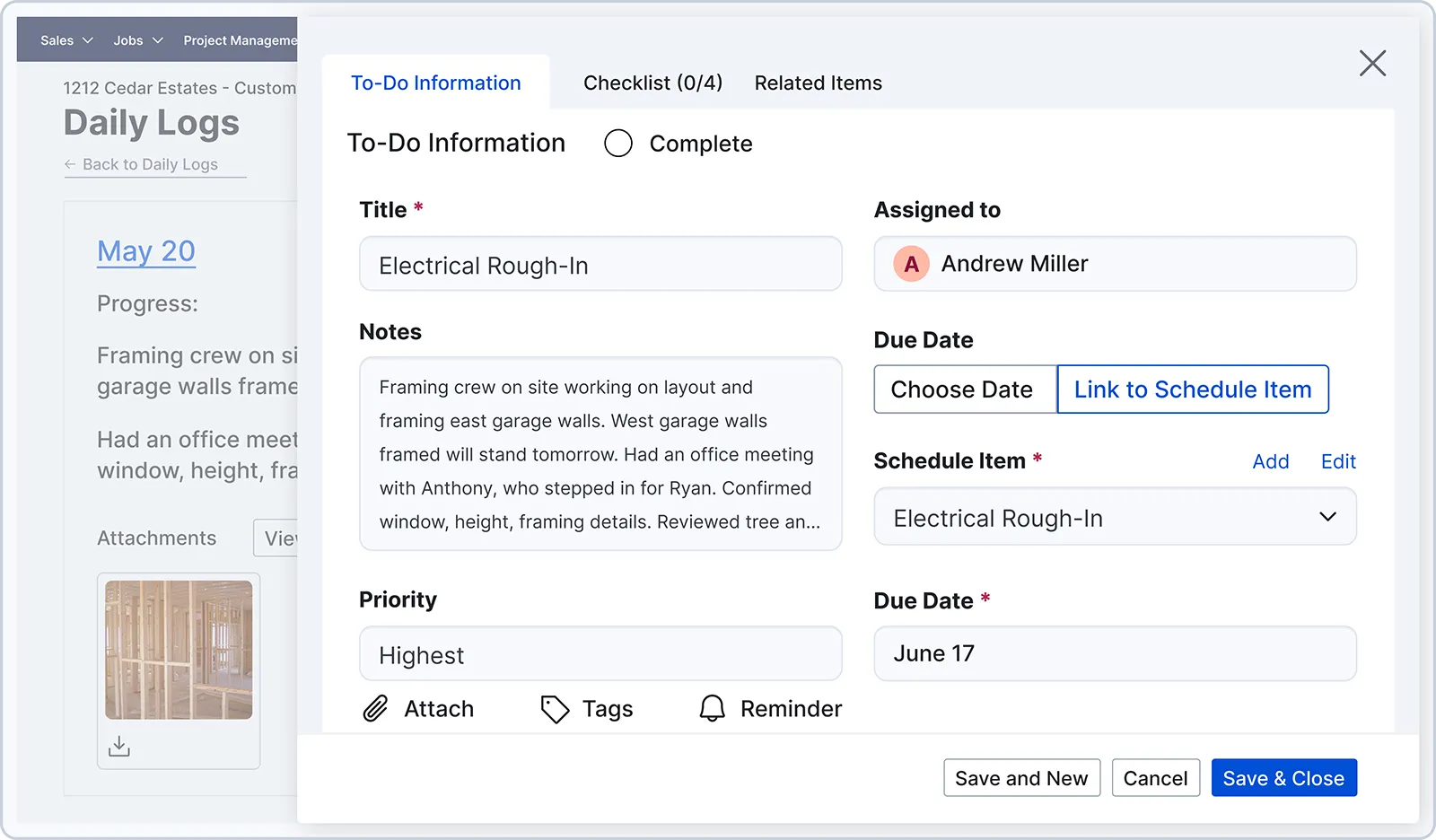Select Link to Schedule Item option
This screenshot has width=1436, height=840.
click(x=1192, y=389)
